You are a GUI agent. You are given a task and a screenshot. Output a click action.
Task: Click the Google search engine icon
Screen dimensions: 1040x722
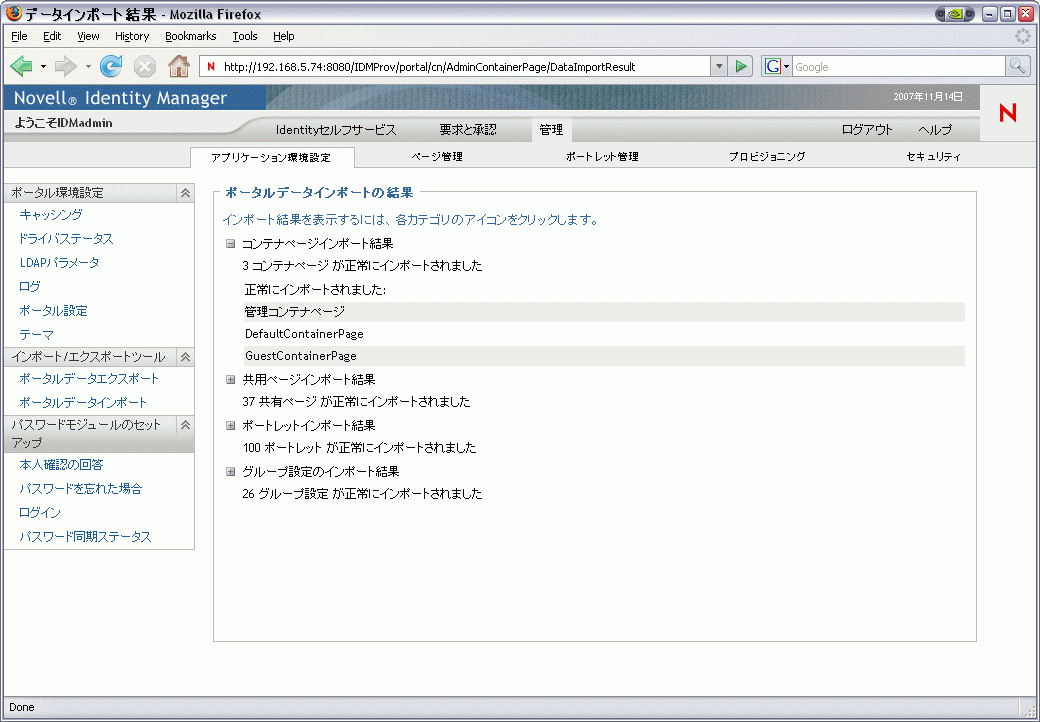pos(772,66)
